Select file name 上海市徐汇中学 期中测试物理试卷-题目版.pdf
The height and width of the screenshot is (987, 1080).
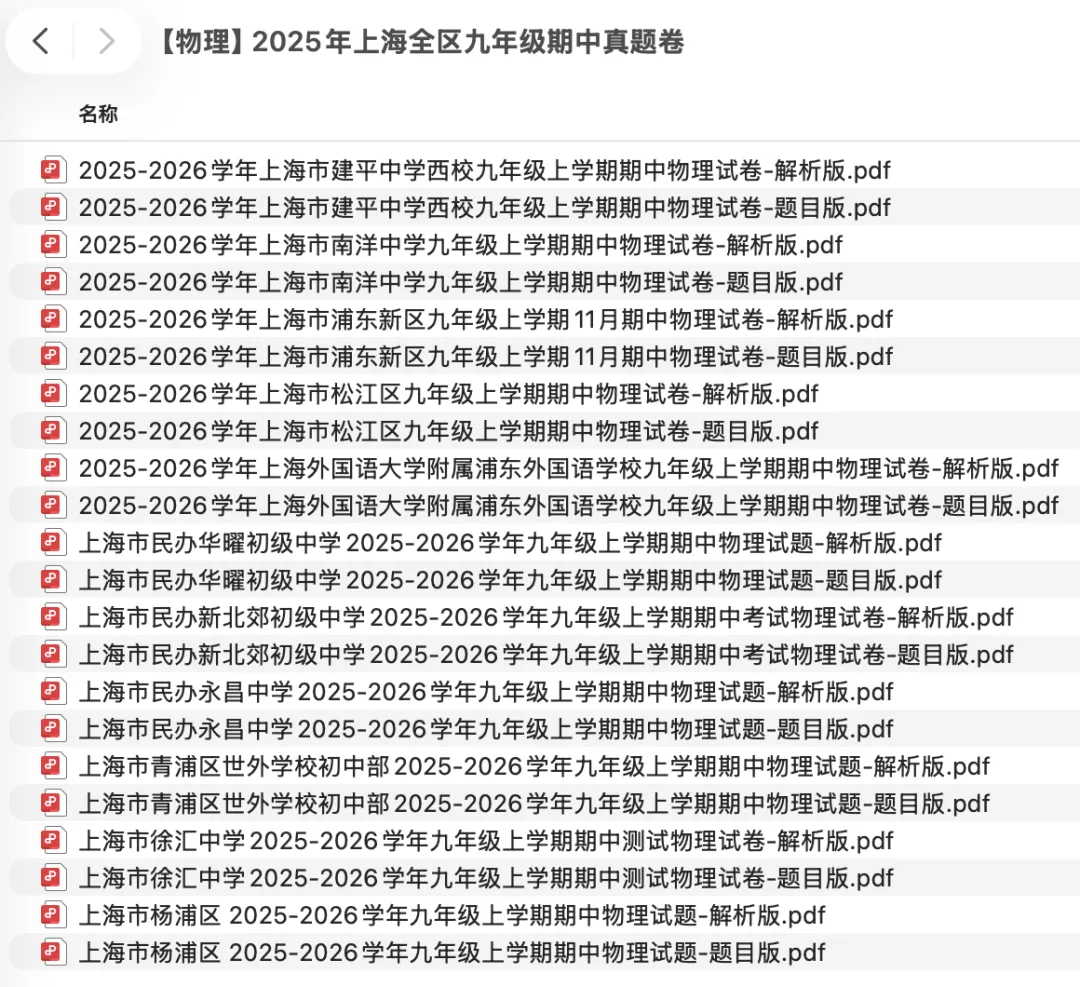[x=486, y=877]
